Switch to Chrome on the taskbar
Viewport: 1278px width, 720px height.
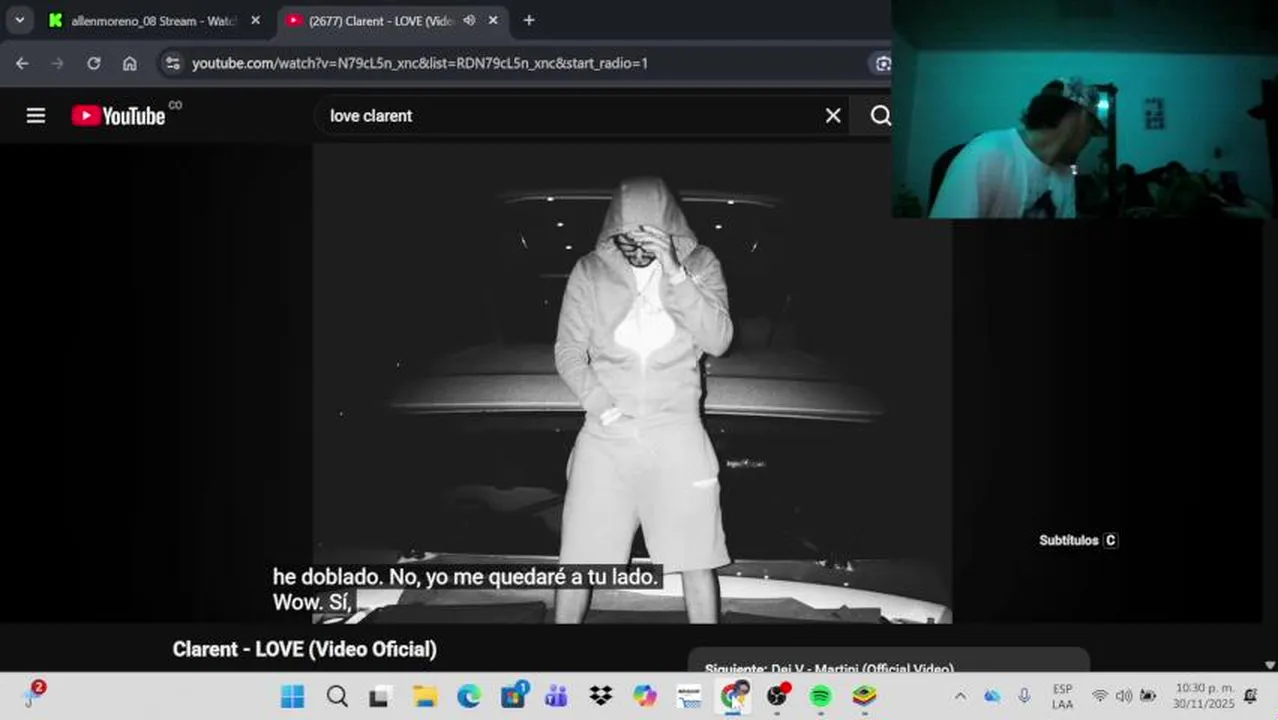pyautogui.click(x=735, y=696)
